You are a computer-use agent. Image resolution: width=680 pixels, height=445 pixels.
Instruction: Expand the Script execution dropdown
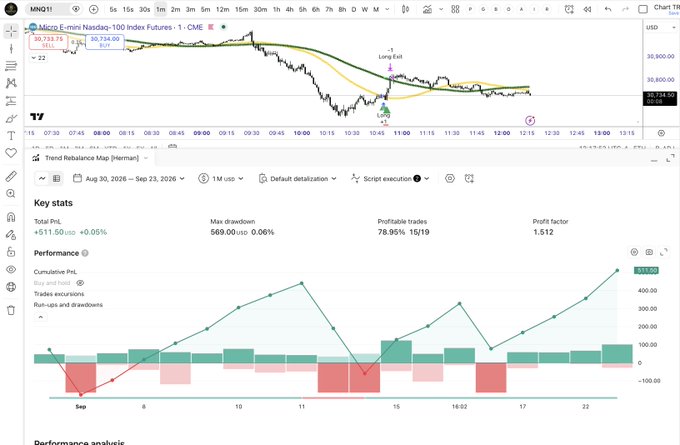coord(390,178)
